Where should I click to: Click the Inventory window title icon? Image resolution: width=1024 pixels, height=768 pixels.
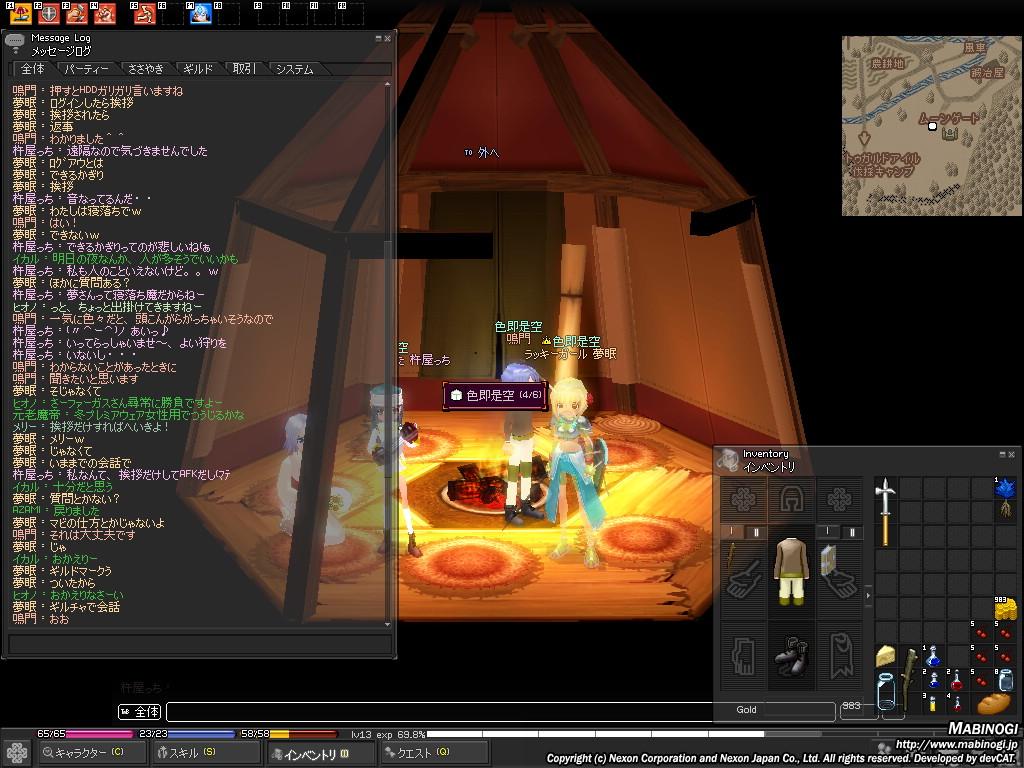click(728, 460)
